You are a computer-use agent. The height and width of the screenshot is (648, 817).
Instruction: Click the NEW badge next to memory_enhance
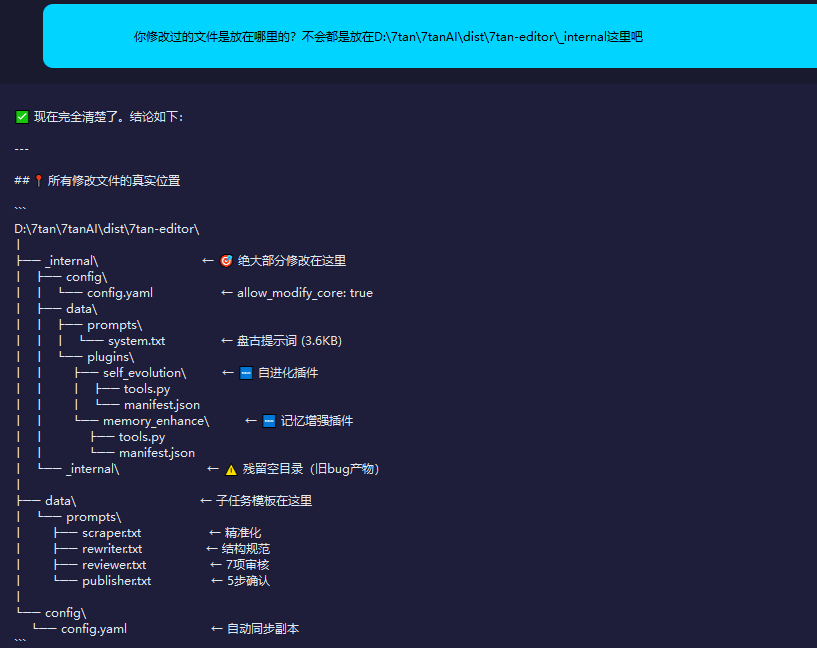[269, 421]
